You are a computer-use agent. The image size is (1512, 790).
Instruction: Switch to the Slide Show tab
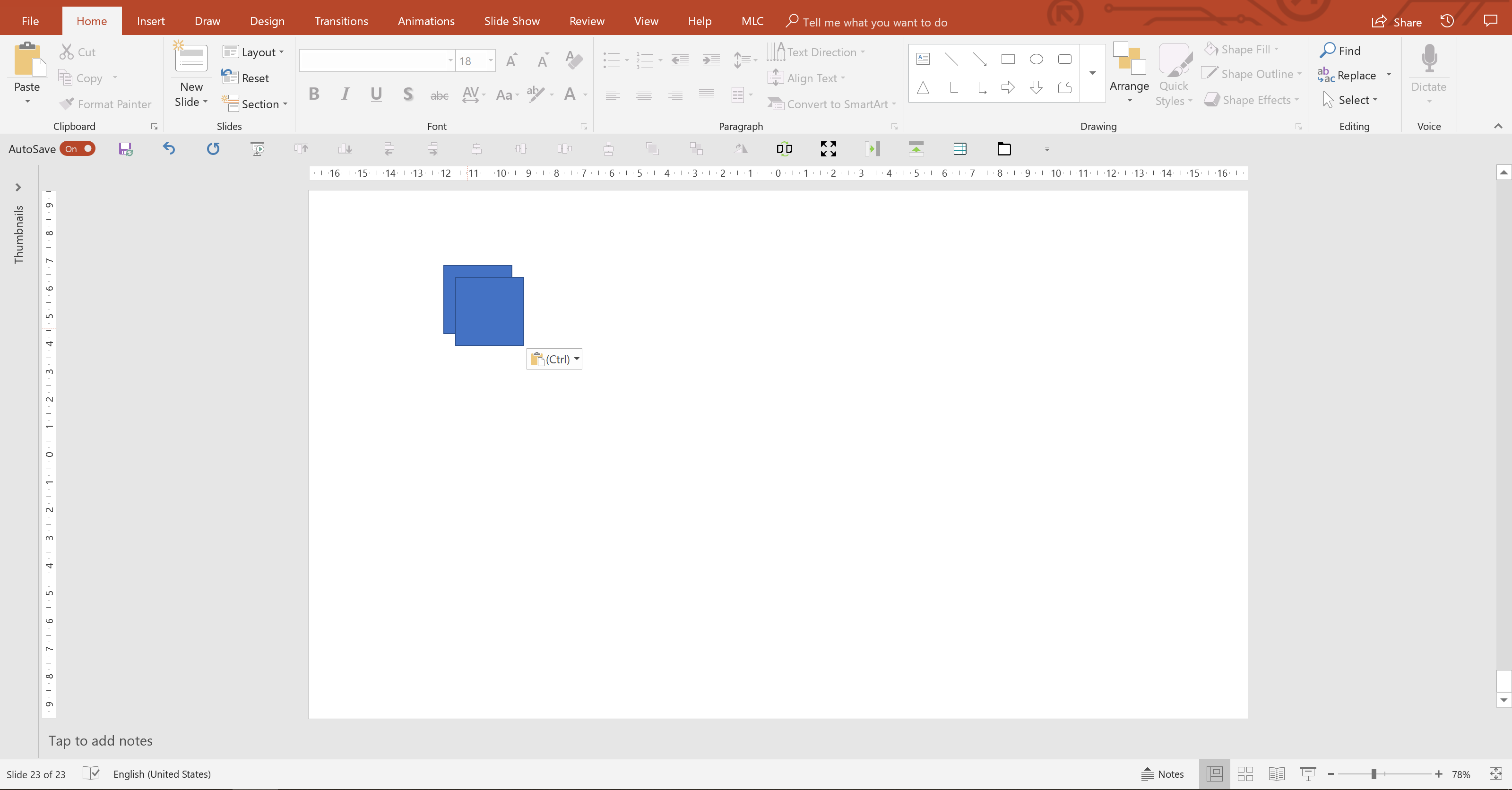click(512, 21)
